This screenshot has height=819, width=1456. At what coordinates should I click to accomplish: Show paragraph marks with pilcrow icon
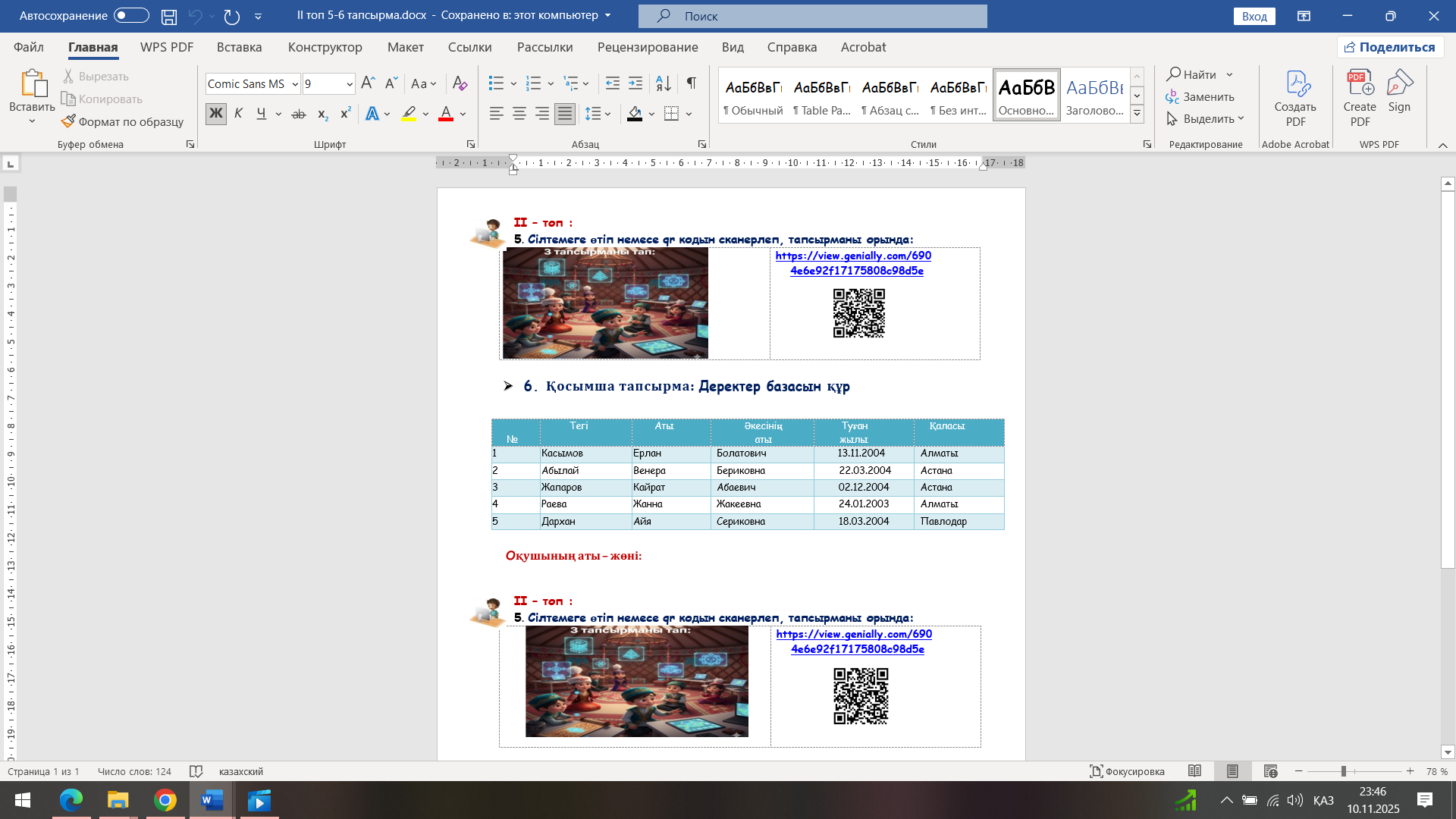[691, 83]
